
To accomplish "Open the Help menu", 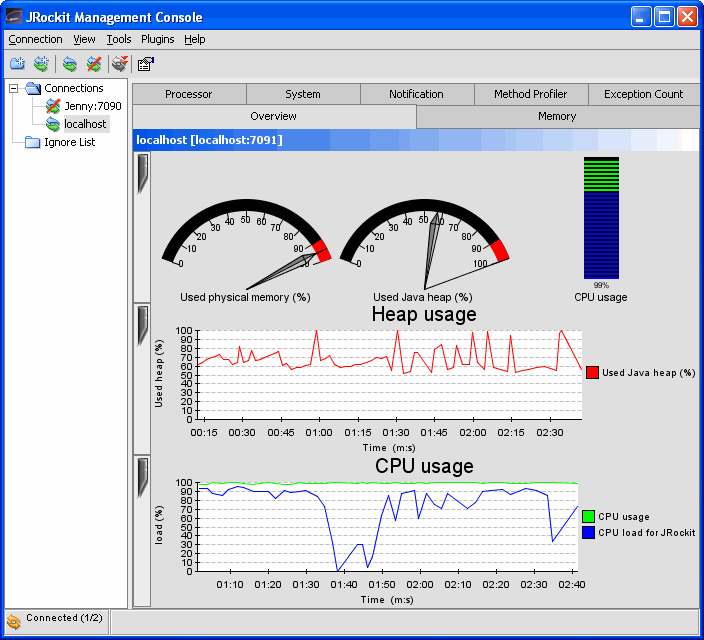I will pyautogui.click(x=195, y=40).
